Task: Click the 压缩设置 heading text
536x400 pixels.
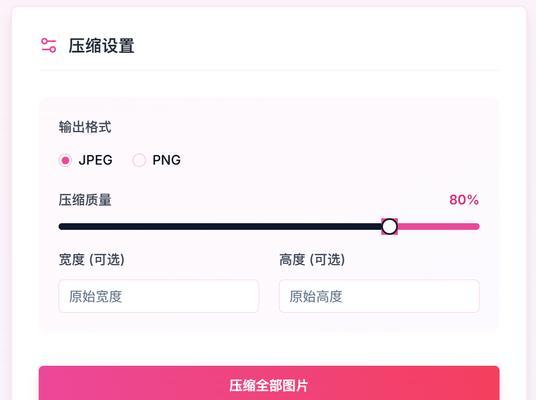Action: click(102, 45)
